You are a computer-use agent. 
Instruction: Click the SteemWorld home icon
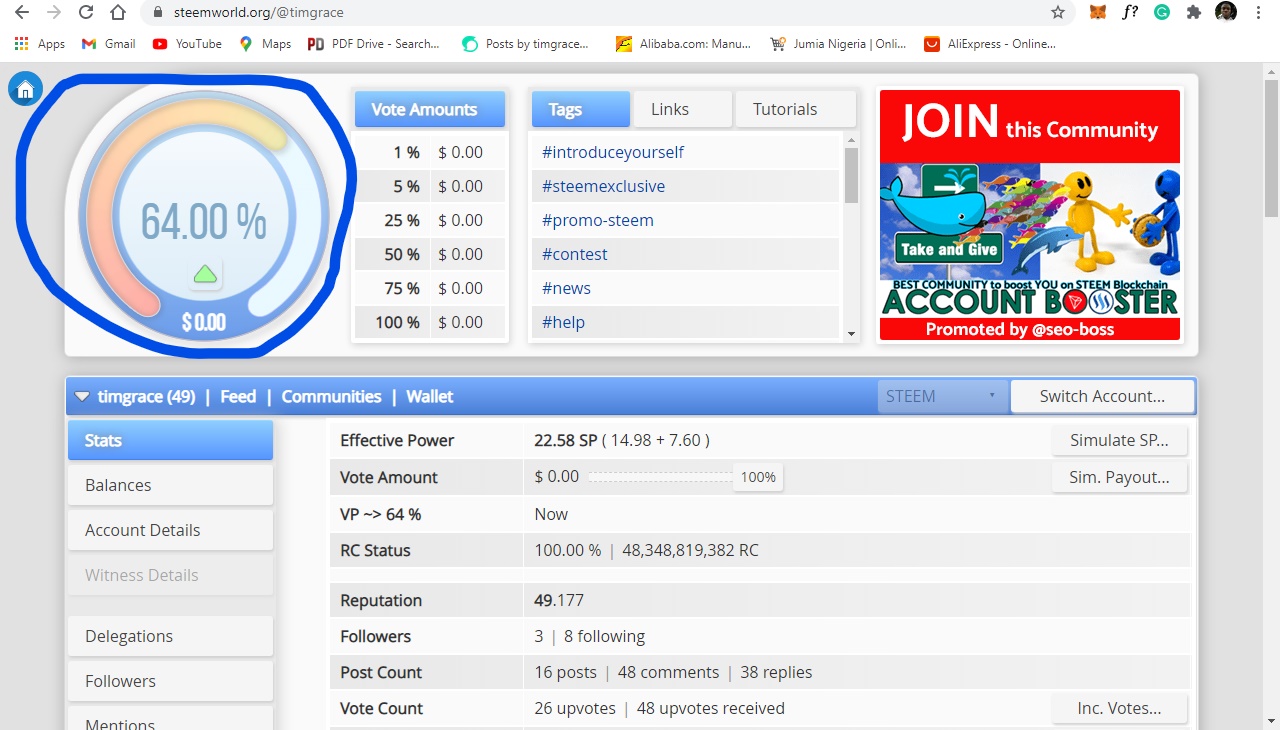point(24,88)
